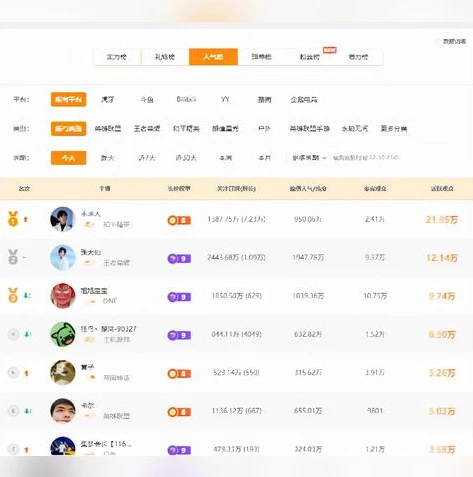Select the platform option between YY and 企鹅电竞
The height and width of the screenshot is (477, 473).
click(265, 99)
